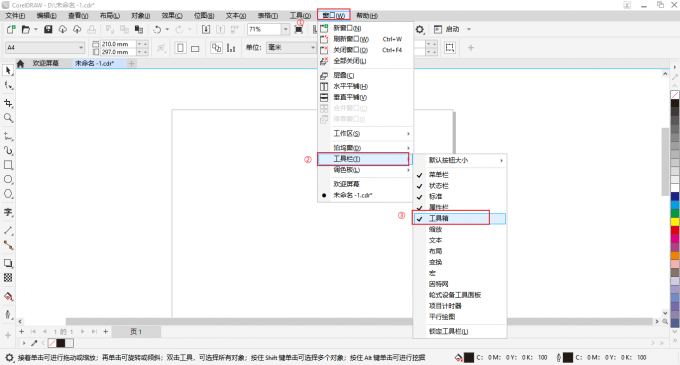Click the New document icon
The height and width of the screenshot is (365, 680).
11,29
